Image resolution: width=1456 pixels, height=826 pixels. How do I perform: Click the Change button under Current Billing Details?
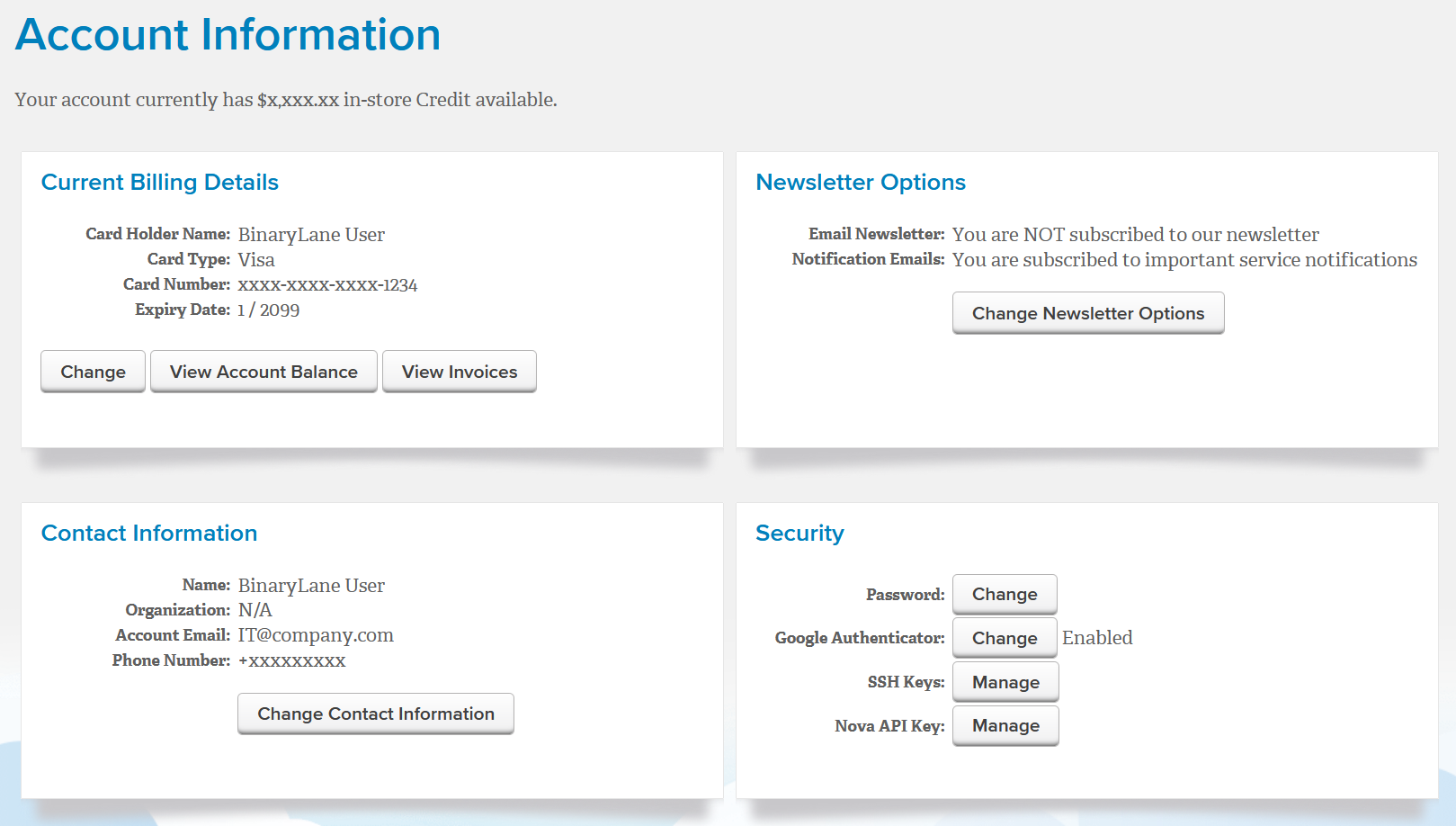[x=93, y=372]
